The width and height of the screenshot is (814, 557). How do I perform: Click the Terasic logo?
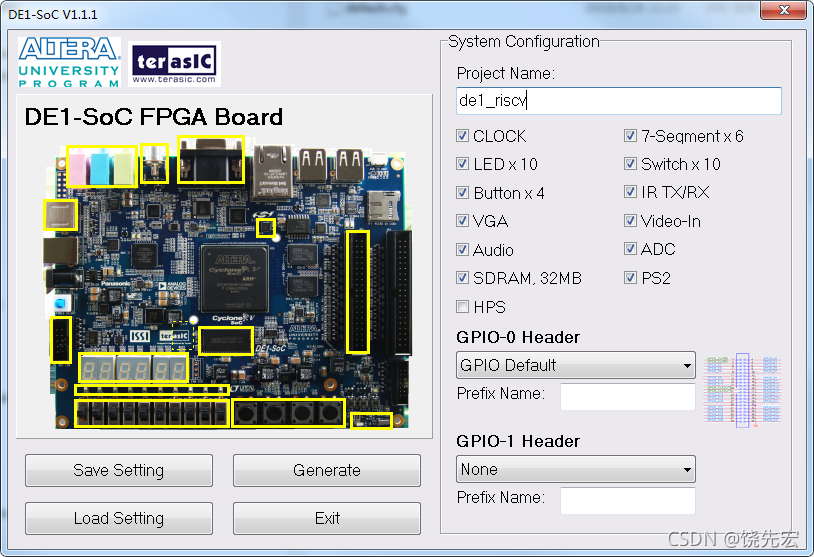[x=174, y=64]
